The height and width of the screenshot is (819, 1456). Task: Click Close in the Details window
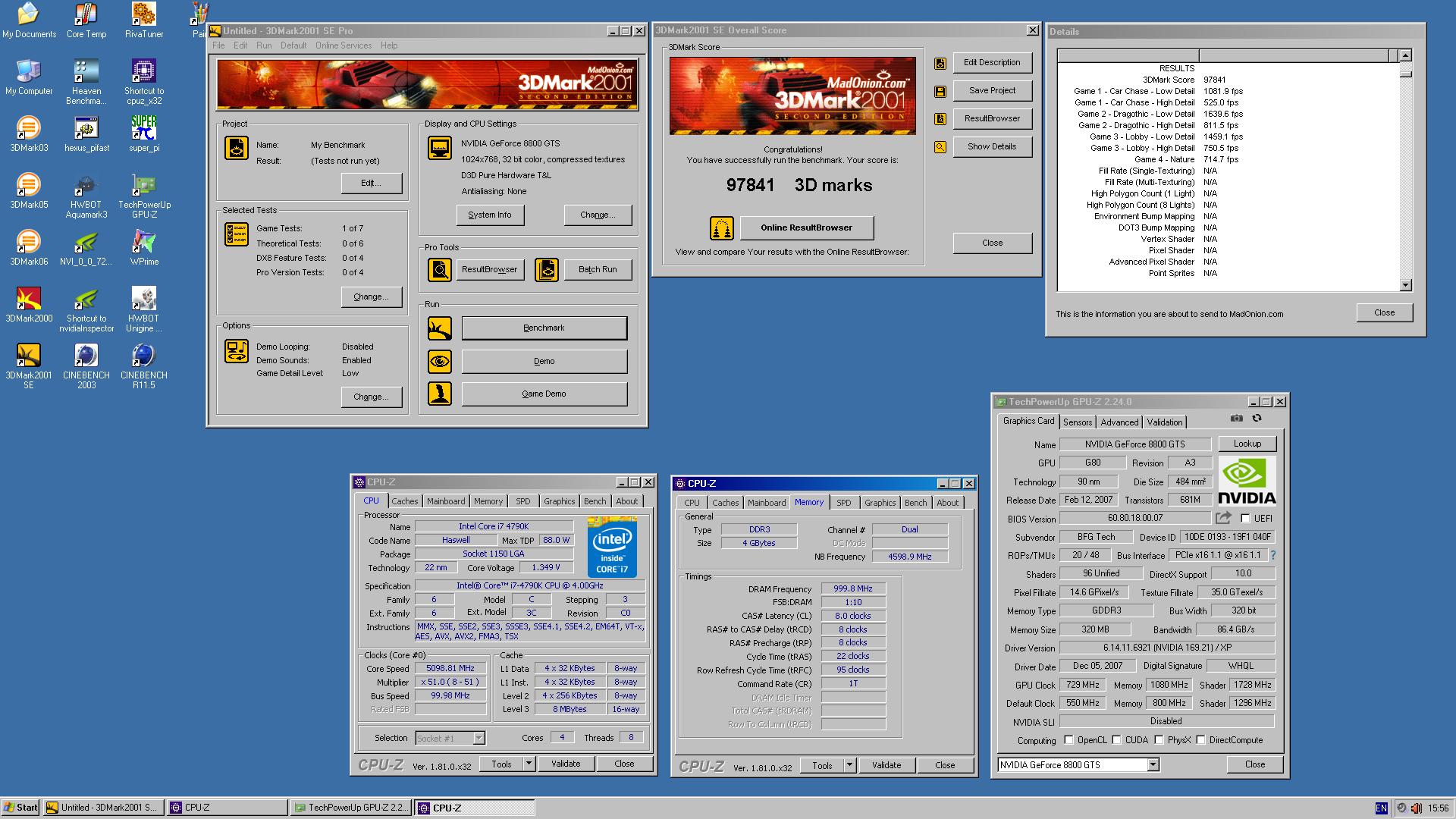click(1384, 312)
